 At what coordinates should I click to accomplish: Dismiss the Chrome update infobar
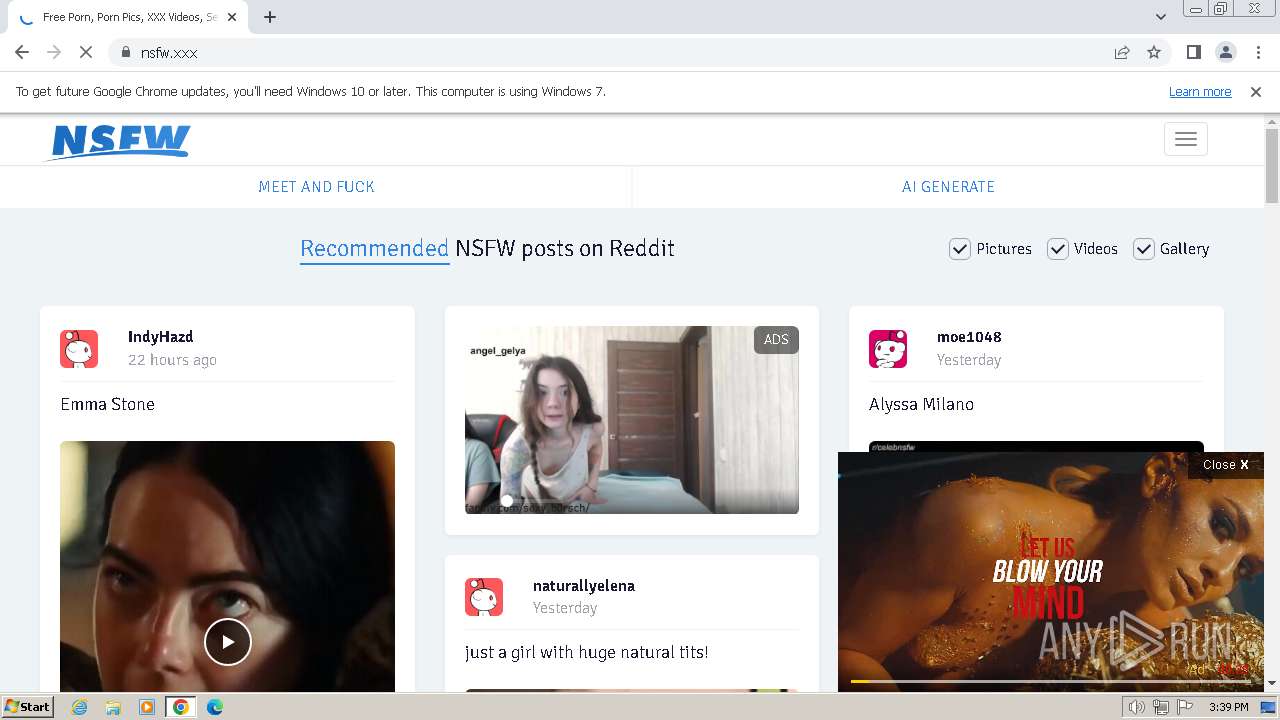click(1256, 92)
